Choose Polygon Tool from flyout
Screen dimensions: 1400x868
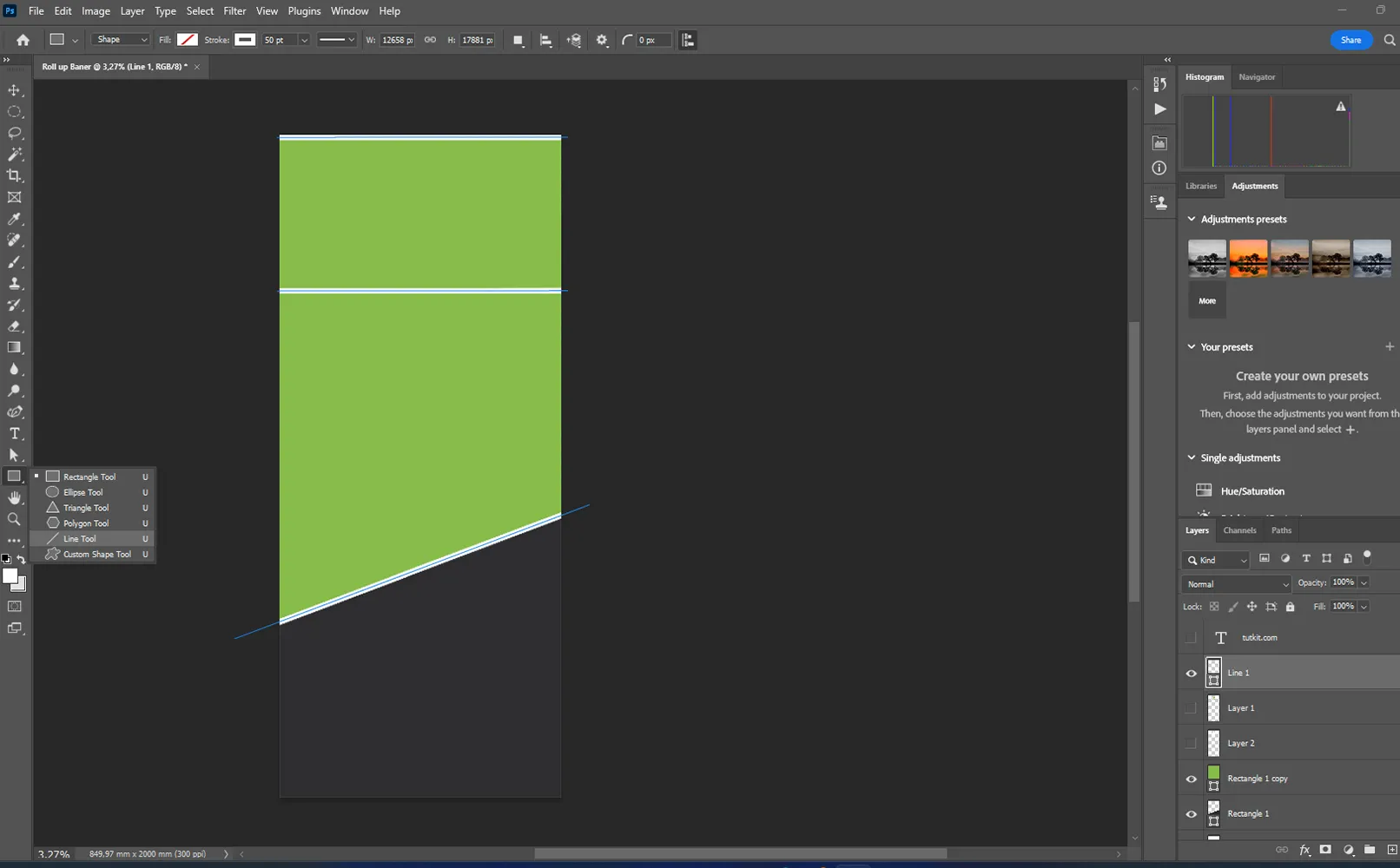click(93, 523)
